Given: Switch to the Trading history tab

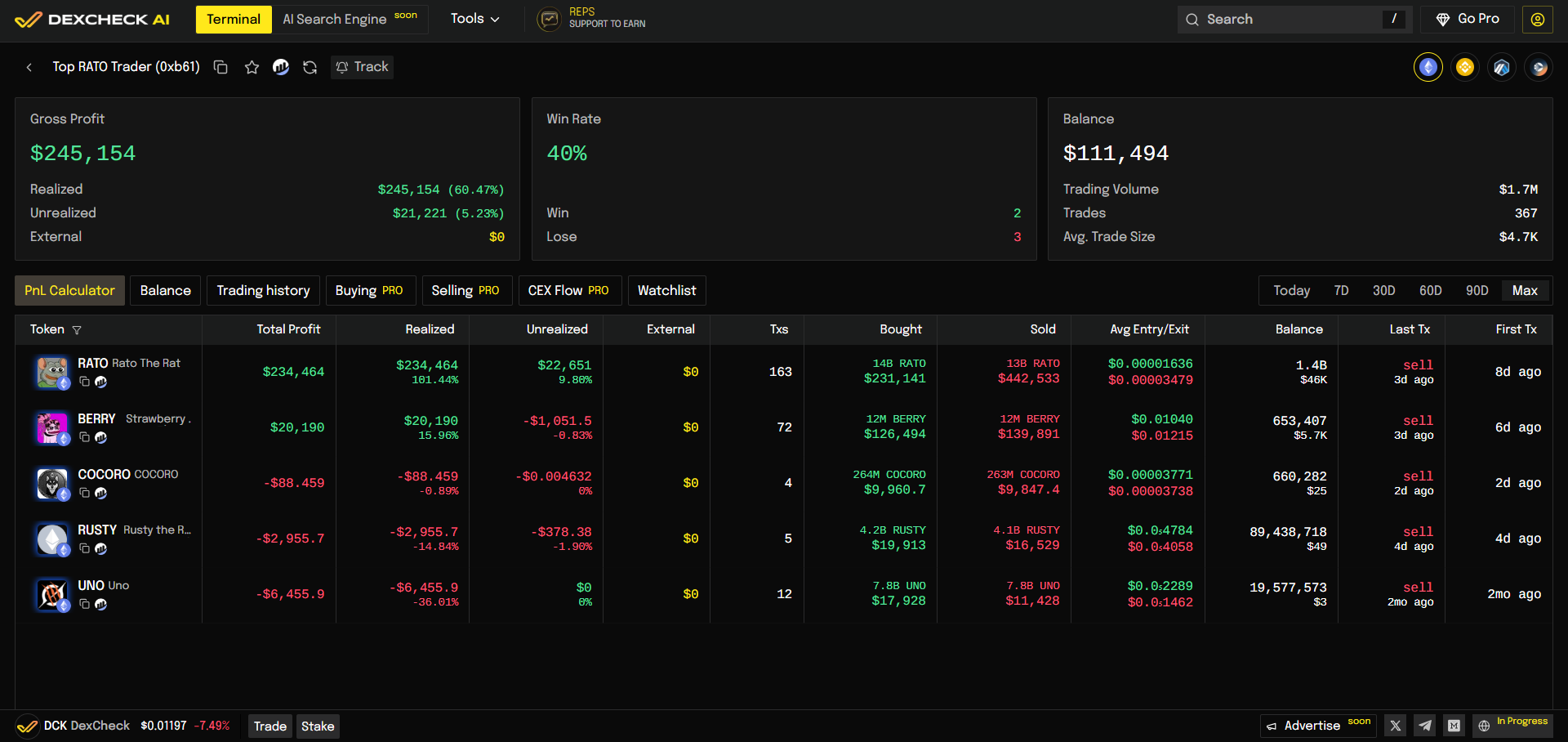Looking at the screenshot, I should tap(263, 291).
